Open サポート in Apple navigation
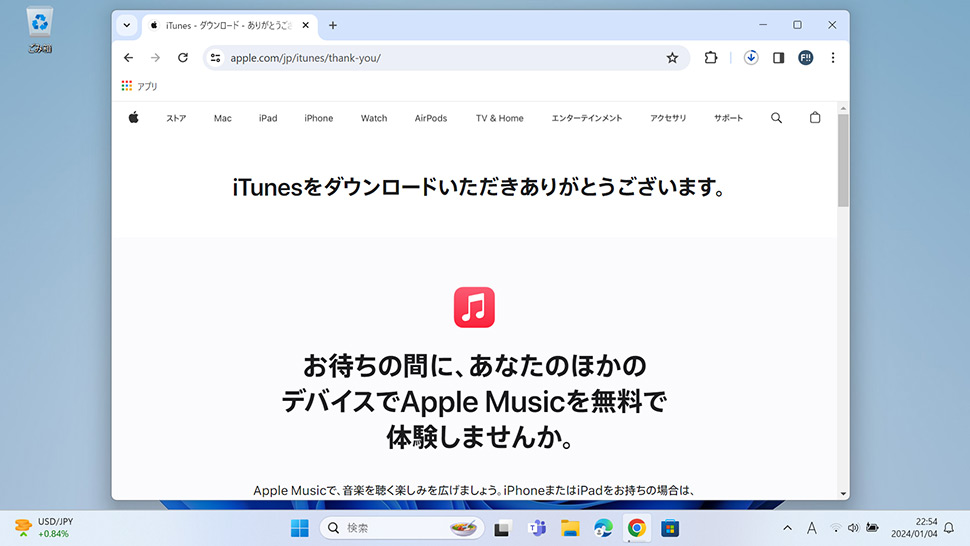Viewport: 970px width, 546px height. pos(728,118)
